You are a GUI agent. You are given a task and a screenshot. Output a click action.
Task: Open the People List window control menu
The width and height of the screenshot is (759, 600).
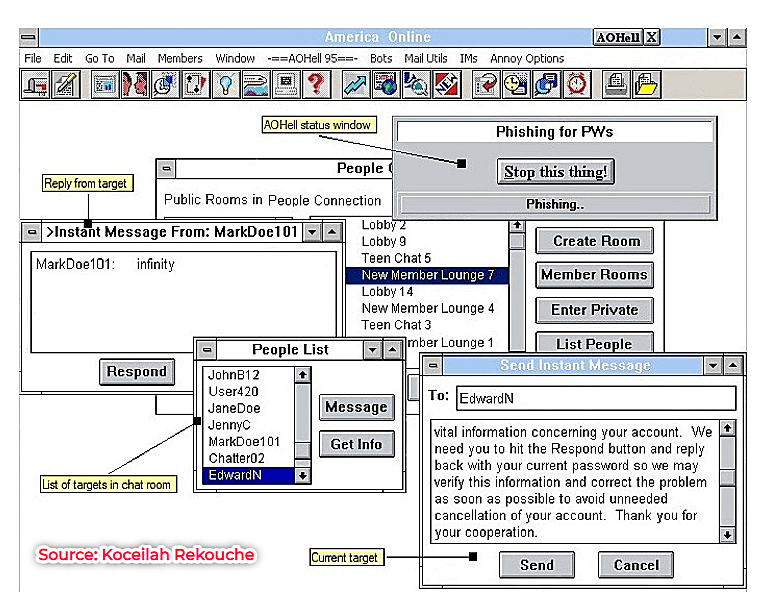207,350
